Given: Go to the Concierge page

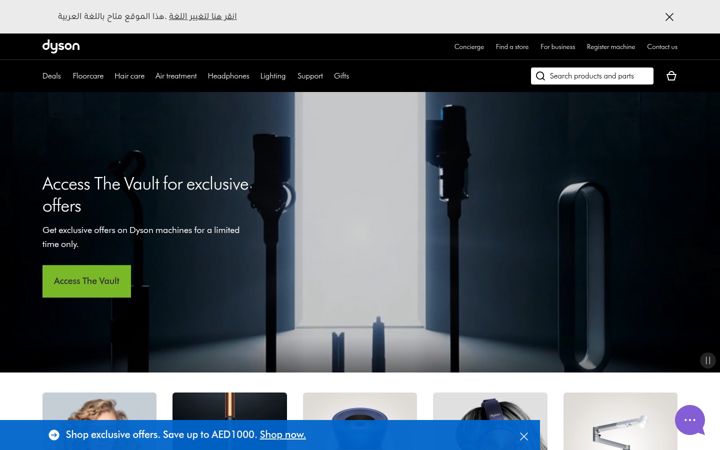Looking at the screenshot, I should click(x=469, y=47).
